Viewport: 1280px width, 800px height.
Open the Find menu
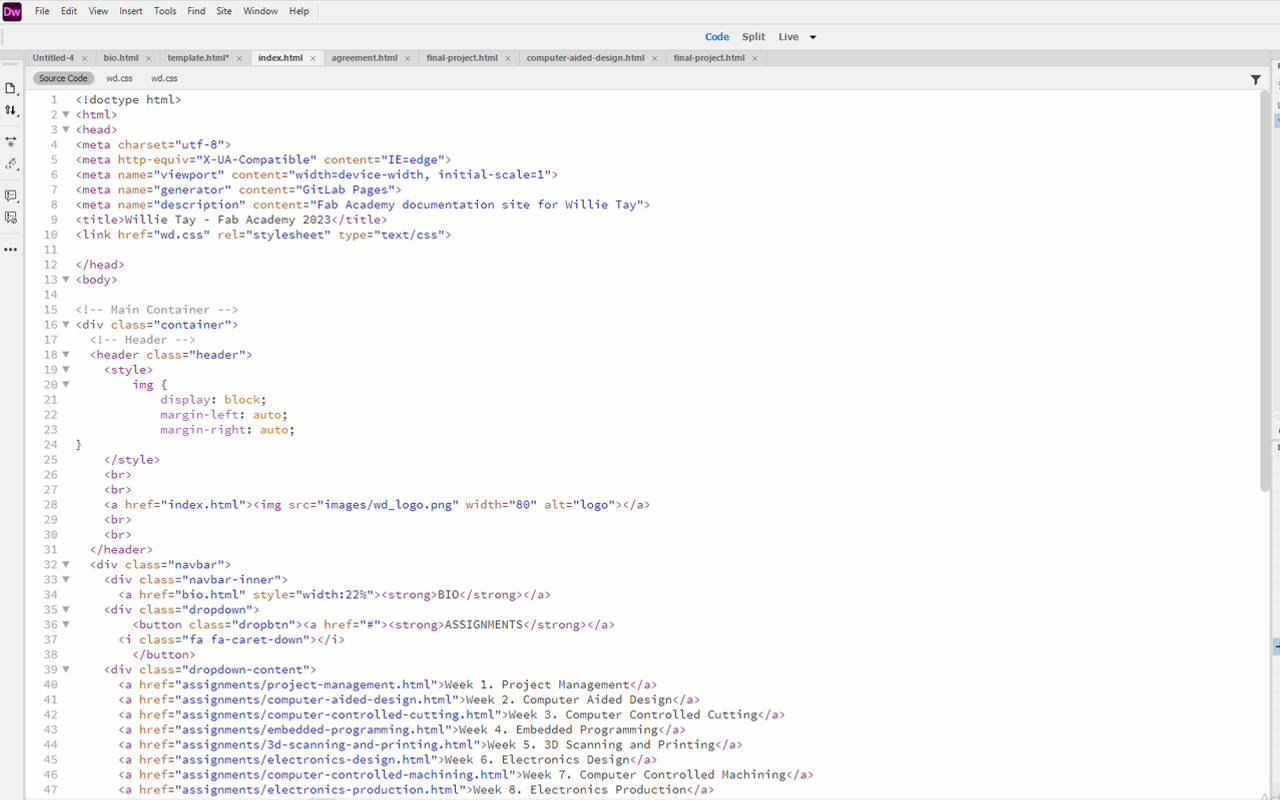196,11
